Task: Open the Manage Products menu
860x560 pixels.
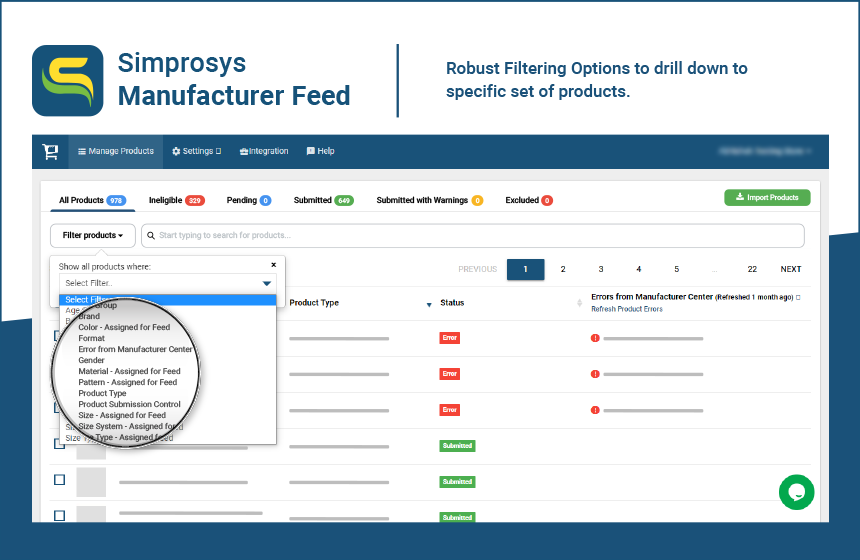Action: pos(116,151)
